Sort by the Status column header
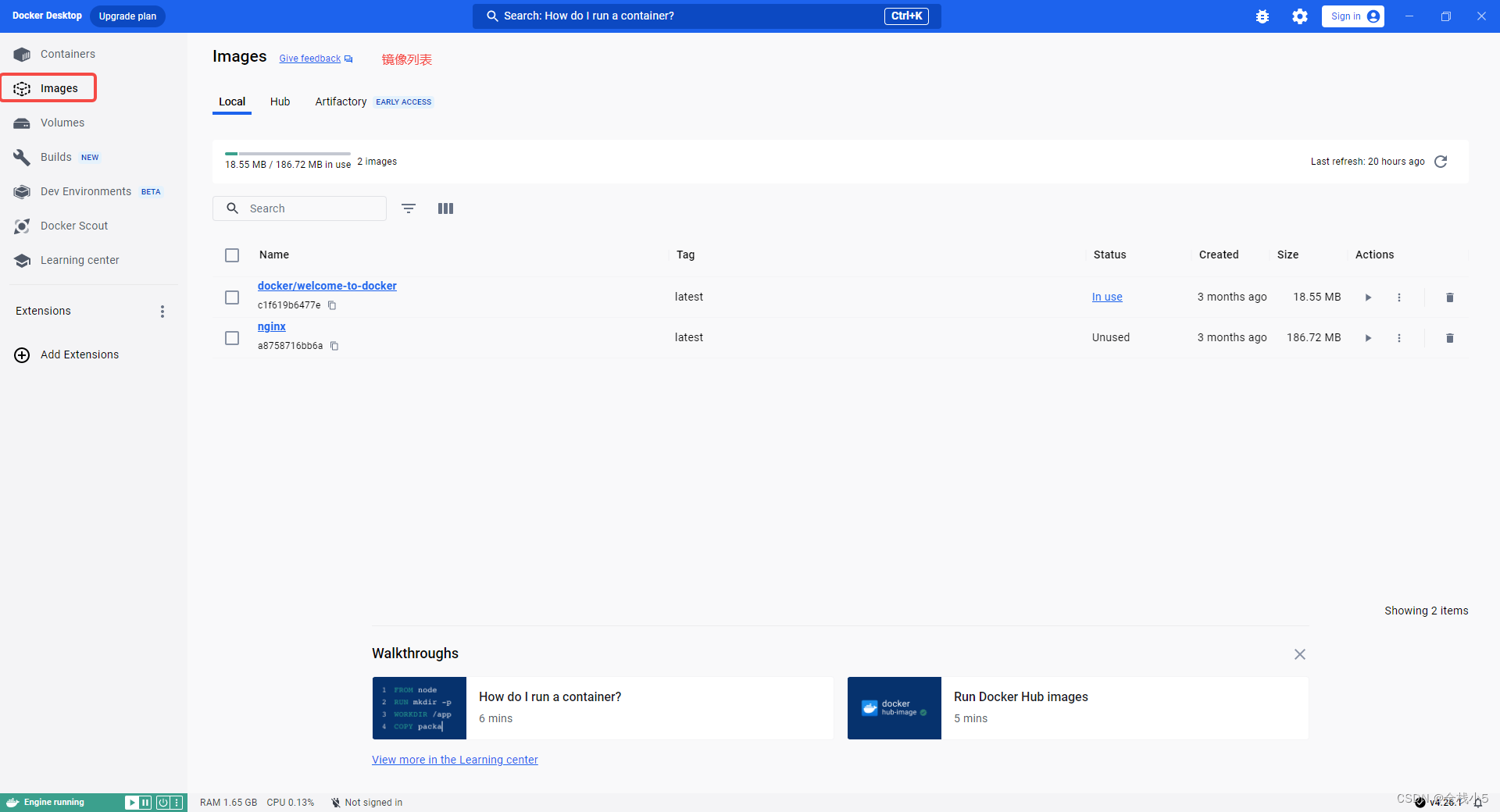The width and height of the screenshot is (1500, 812). point(1110,255)
